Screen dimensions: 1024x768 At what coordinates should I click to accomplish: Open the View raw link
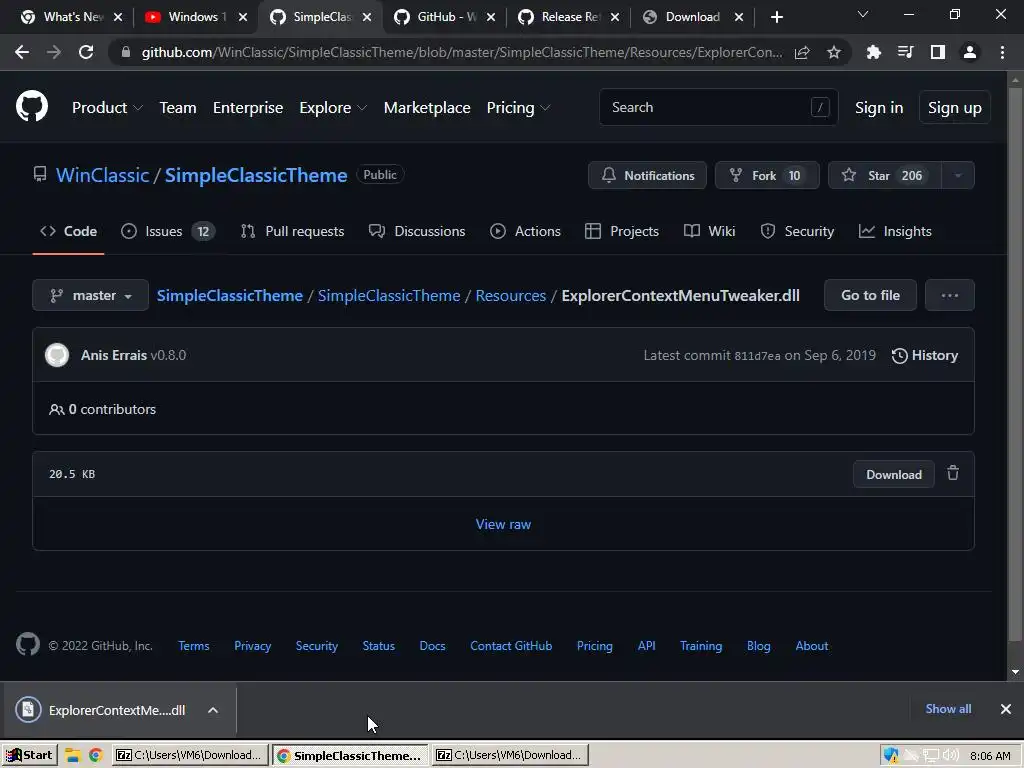[503, 524]
